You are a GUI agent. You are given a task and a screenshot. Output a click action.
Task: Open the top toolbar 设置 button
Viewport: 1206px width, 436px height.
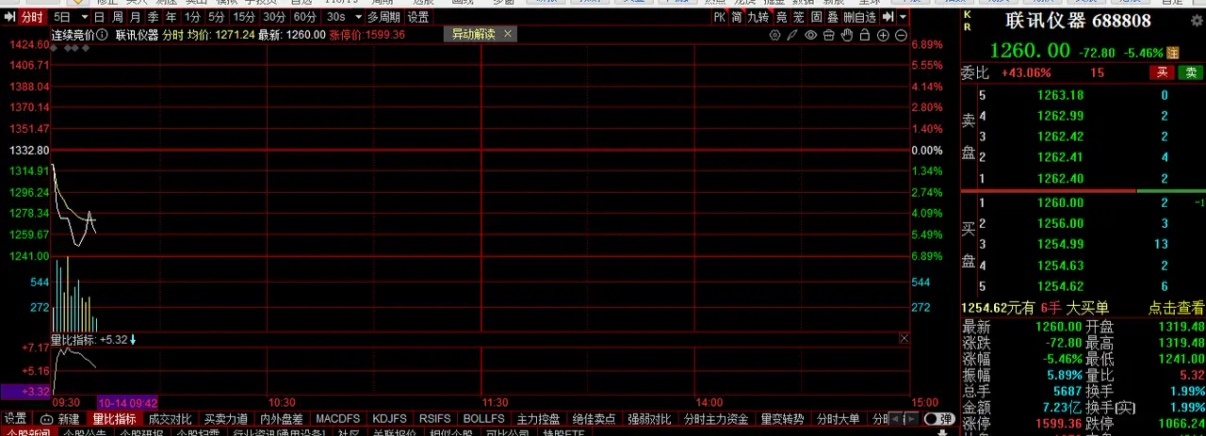[x=418, y=17]
